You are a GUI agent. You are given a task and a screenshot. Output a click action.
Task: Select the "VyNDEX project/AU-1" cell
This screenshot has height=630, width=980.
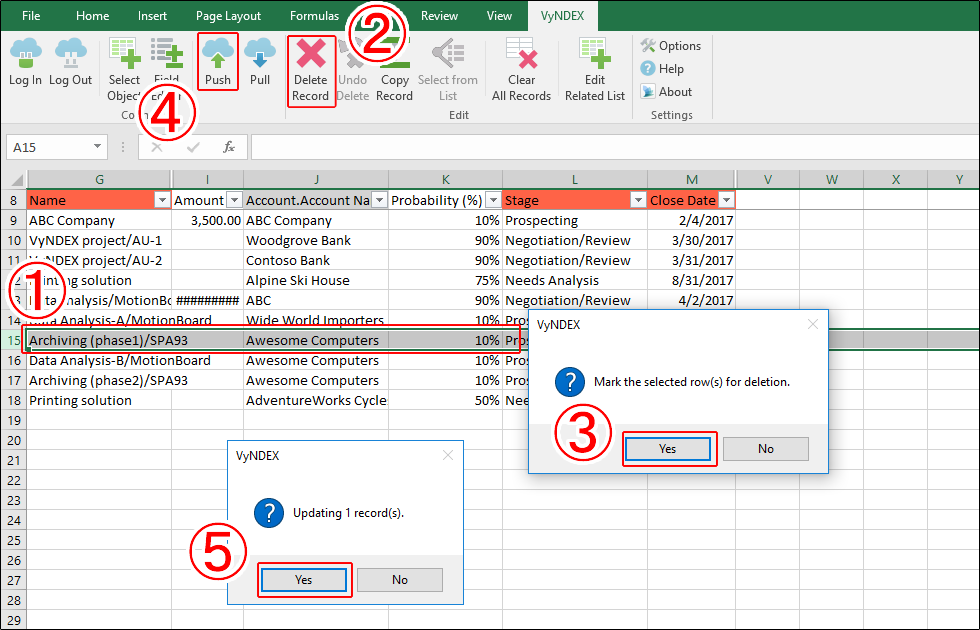pyautogui.click(x=99, y=241)
